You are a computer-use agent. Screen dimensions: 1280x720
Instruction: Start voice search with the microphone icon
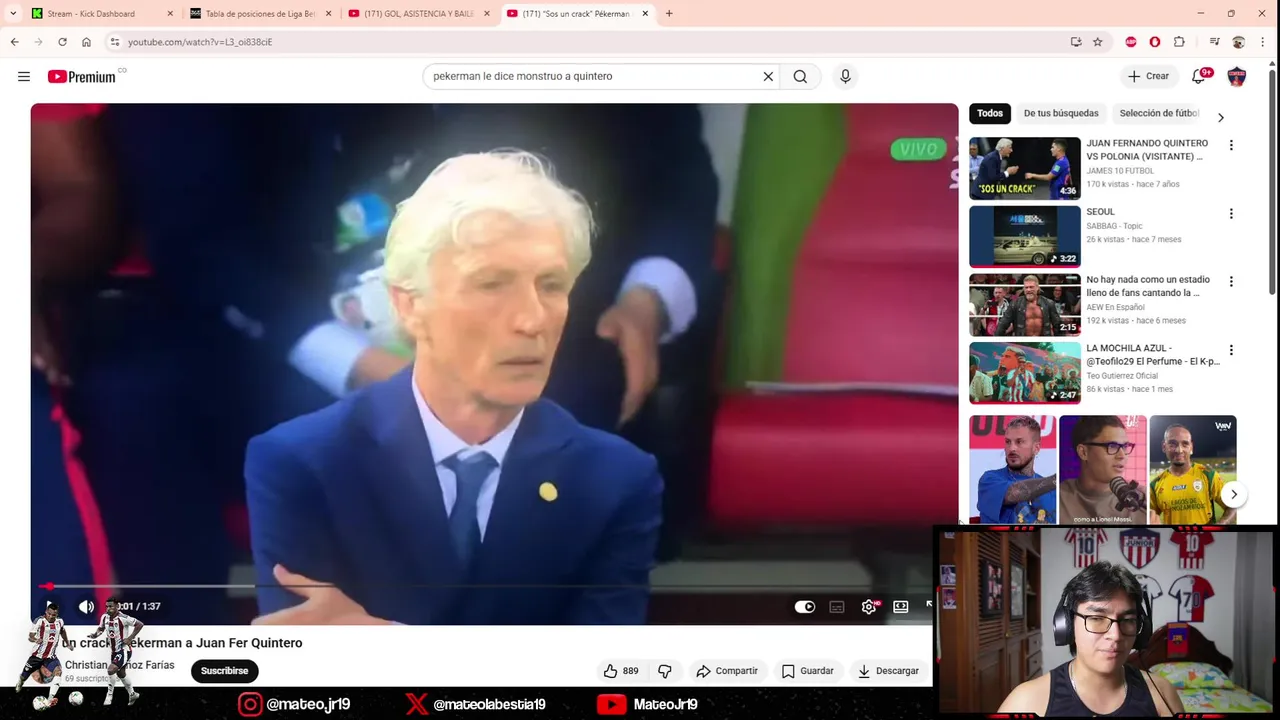[845, 76]
